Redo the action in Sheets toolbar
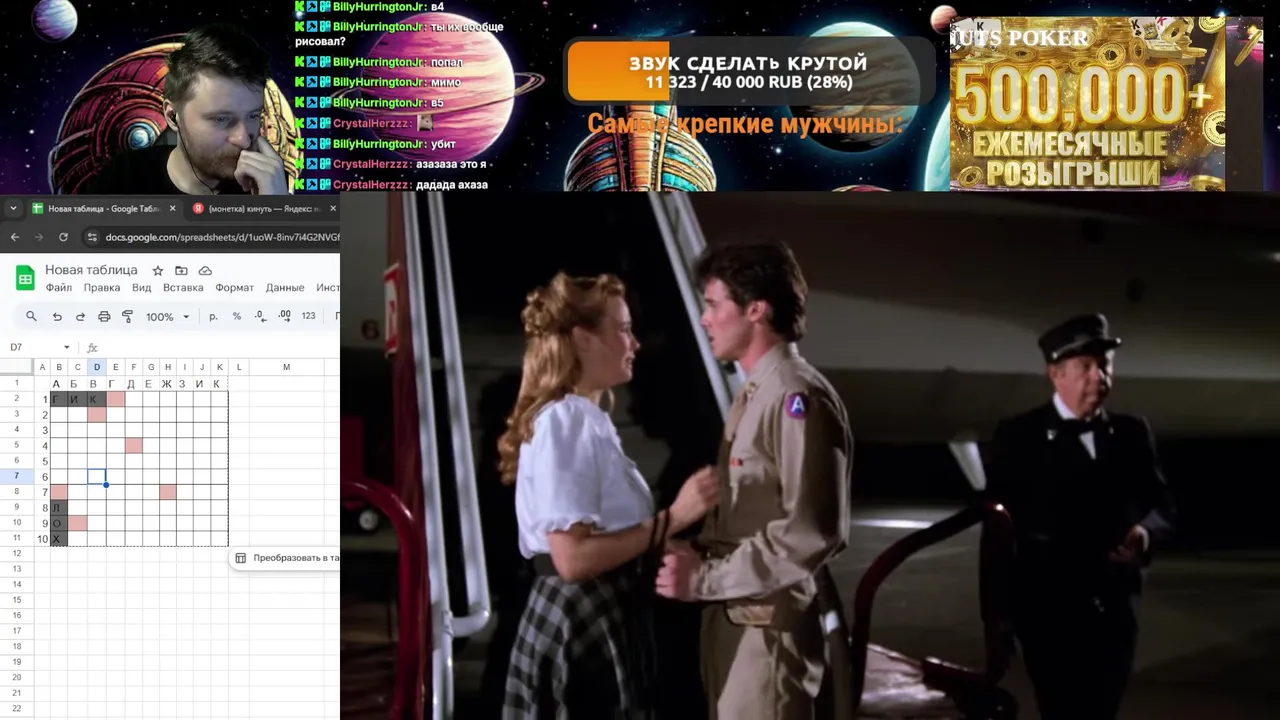 [80, 316]
